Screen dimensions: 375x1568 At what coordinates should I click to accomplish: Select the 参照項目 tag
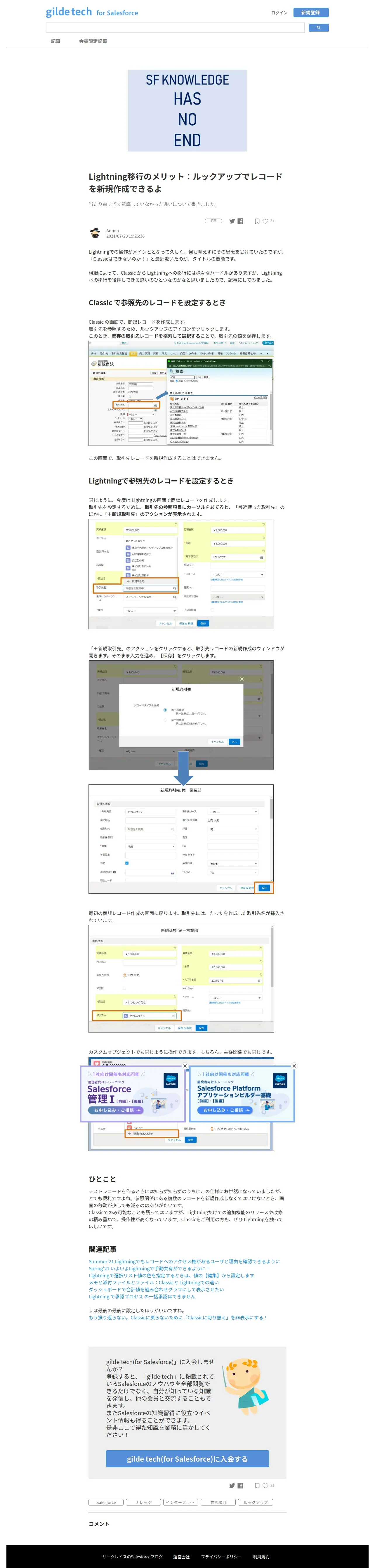tap(218, 1502)
